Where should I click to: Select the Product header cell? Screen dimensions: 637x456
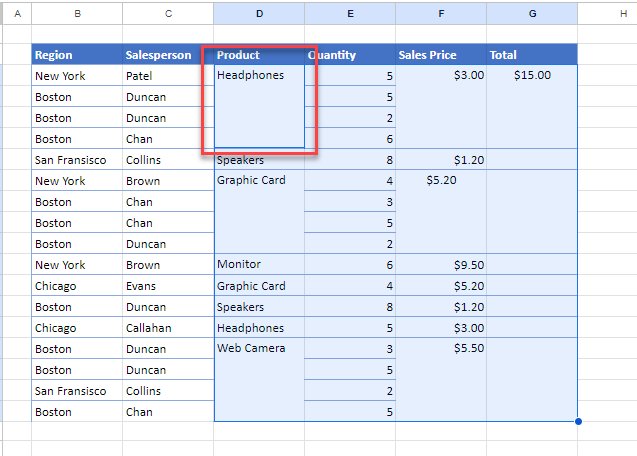click(259, 55)
